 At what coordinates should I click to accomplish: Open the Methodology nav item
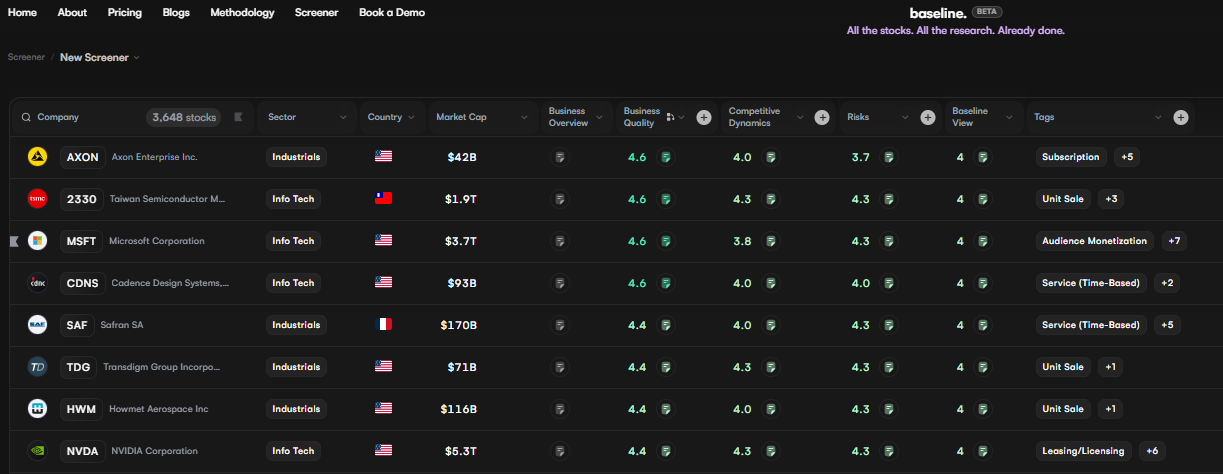click(x=242, y=13)
